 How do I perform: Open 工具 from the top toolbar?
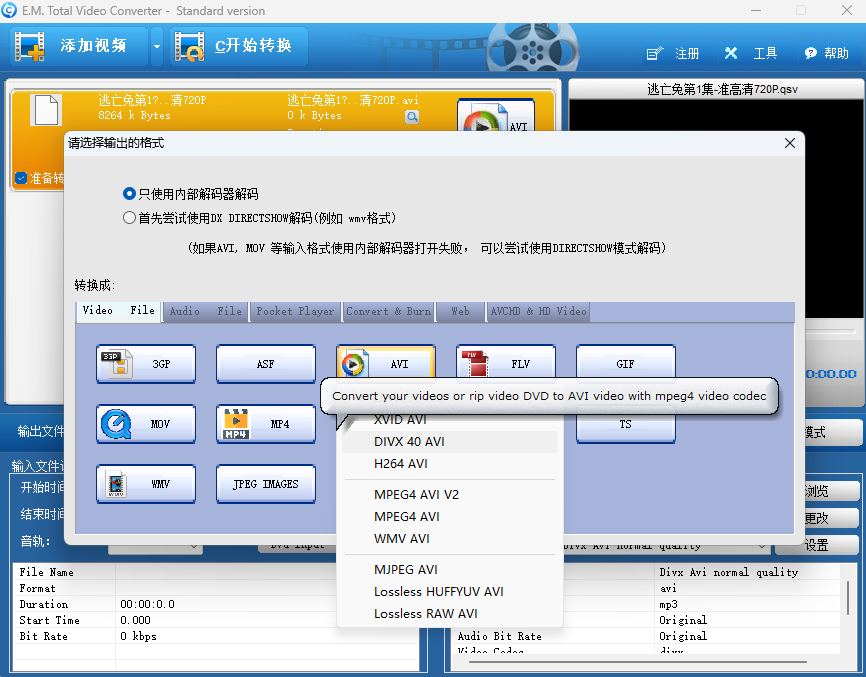pos(765,53)
